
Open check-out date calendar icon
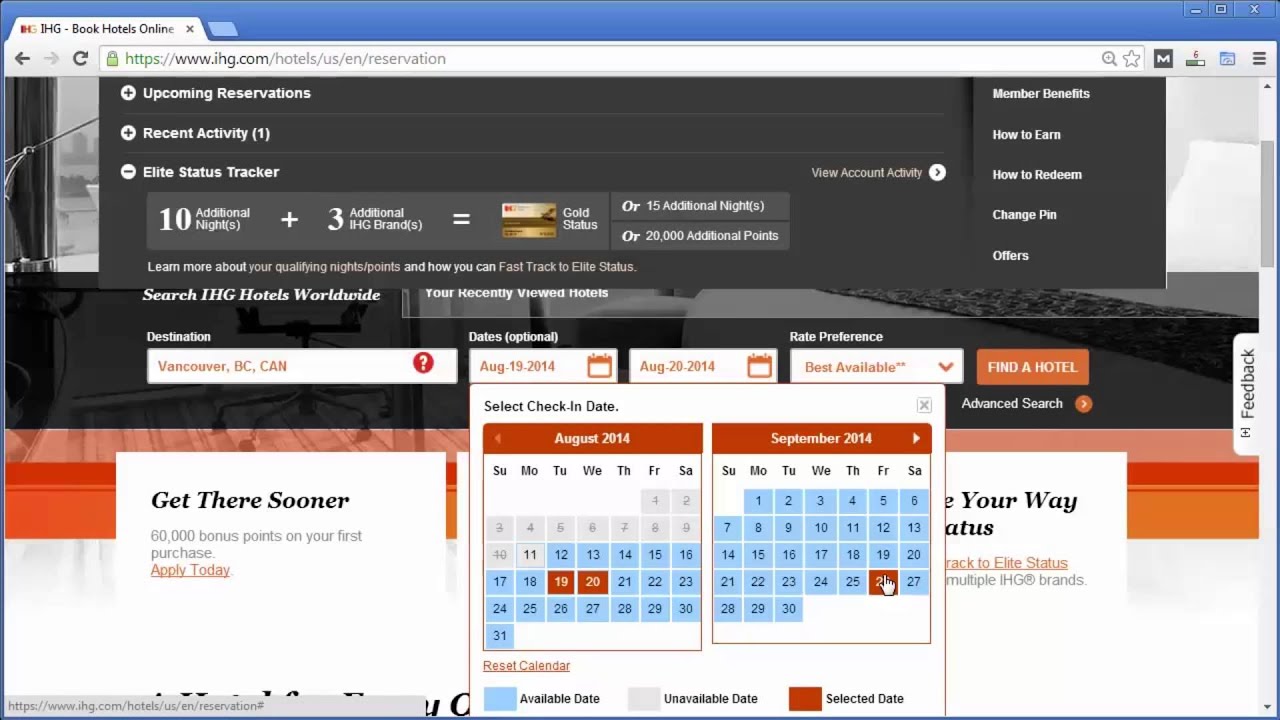[x=759, y=366]
